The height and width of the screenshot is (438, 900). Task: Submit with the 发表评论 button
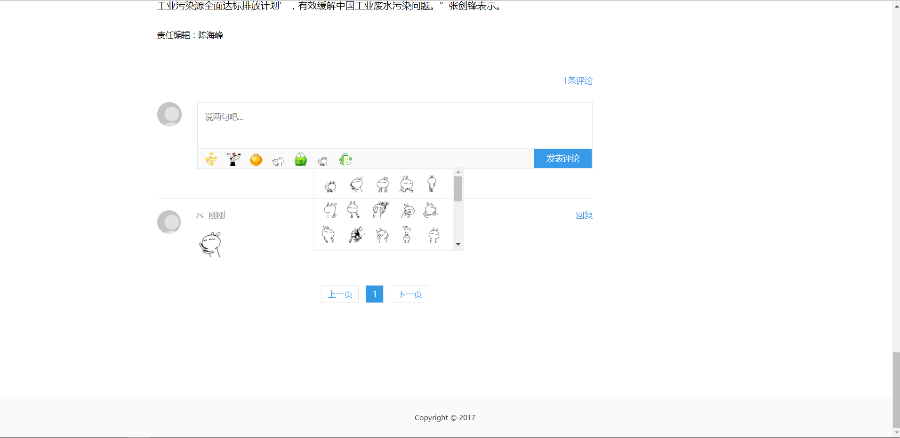tap(563, 158)
